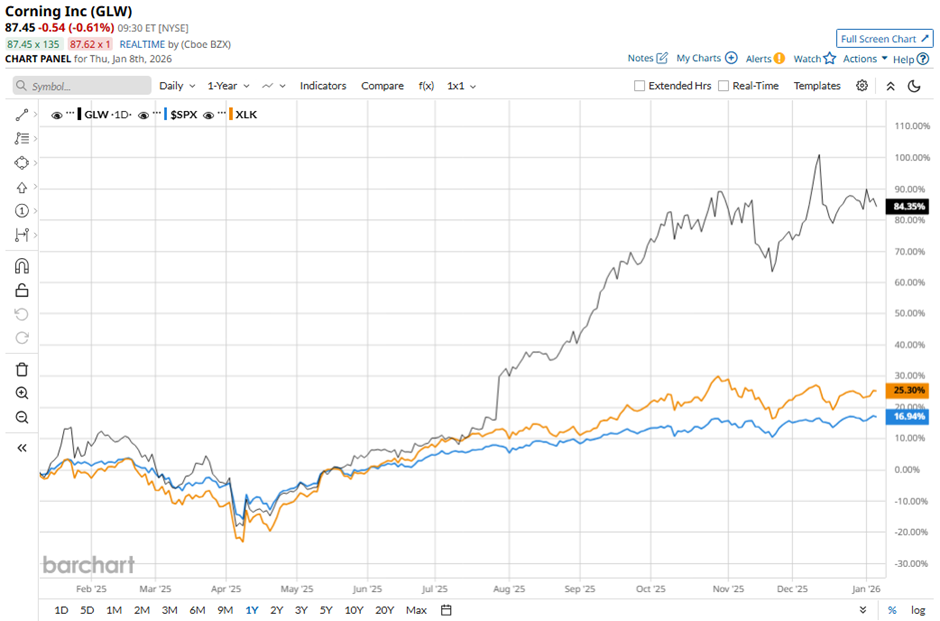Select the trend line drawing tool
Viewport: 940px width, 621px height.
pyautogui.click(x=22, y=114)
